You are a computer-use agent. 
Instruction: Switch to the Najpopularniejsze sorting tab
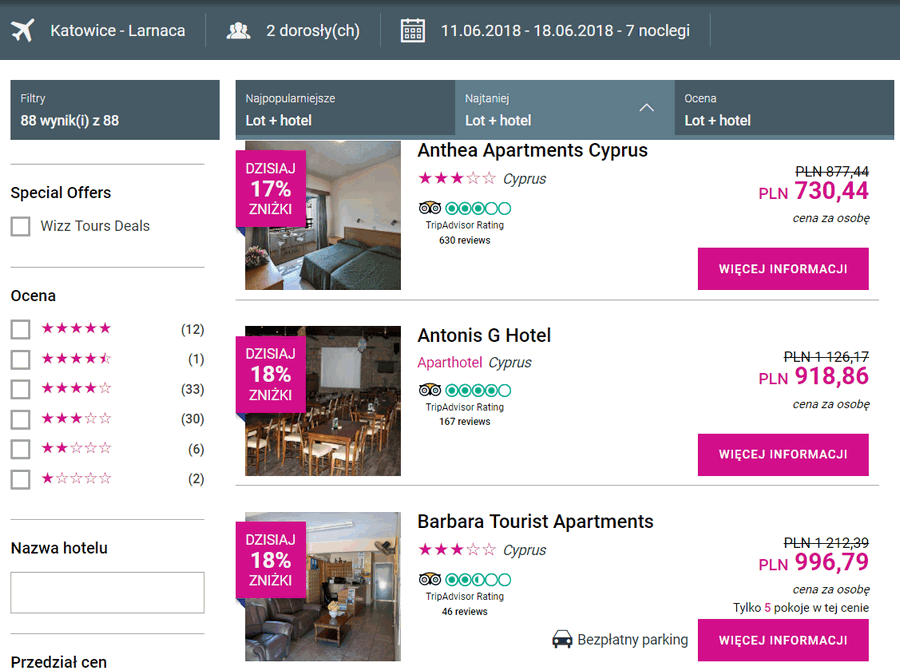345,110
